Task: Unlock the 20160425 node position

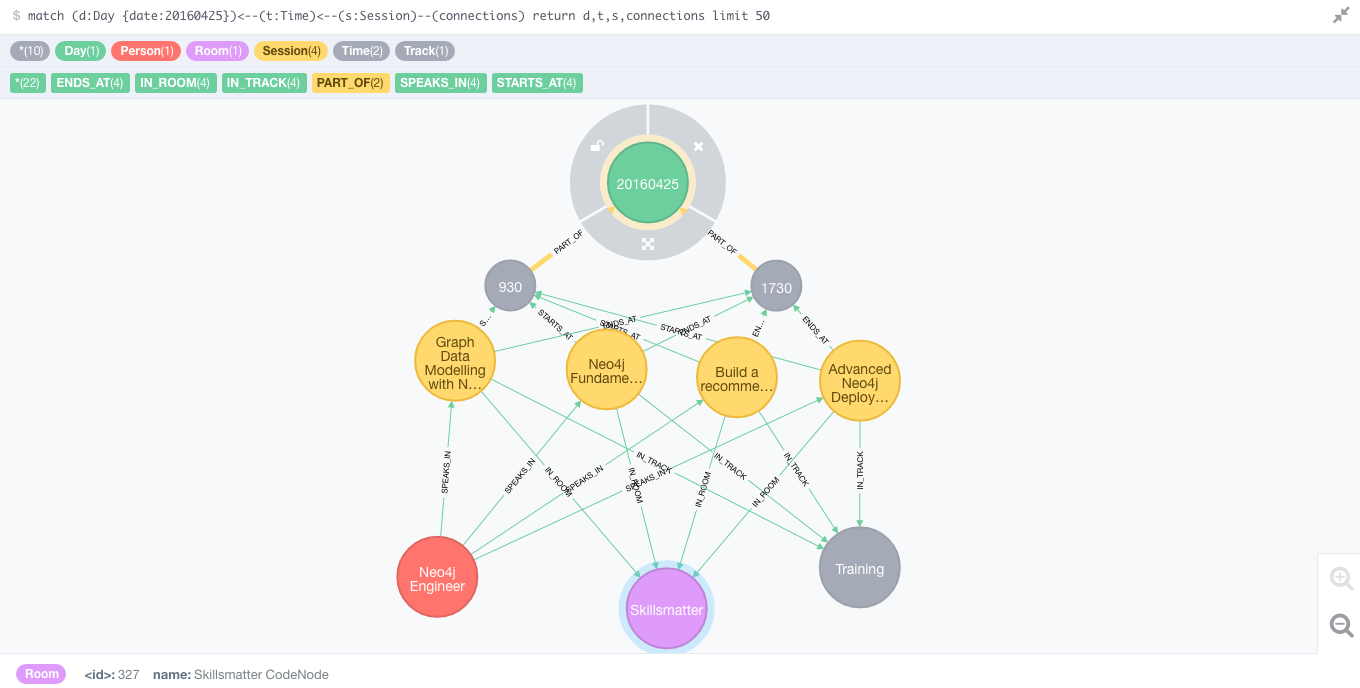Action: click(x=597, y=146)
